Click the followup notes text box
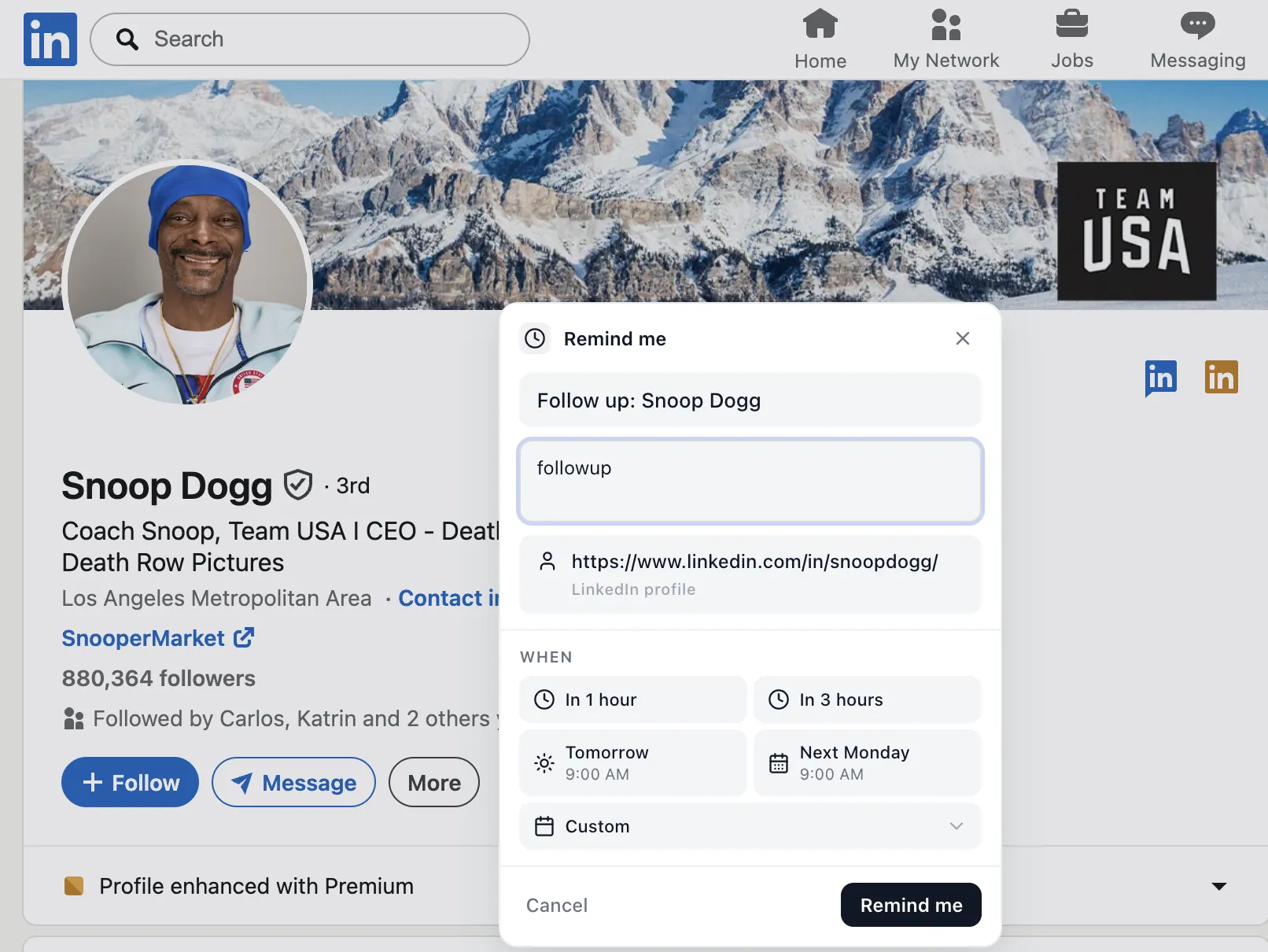 tap(750, 482)
